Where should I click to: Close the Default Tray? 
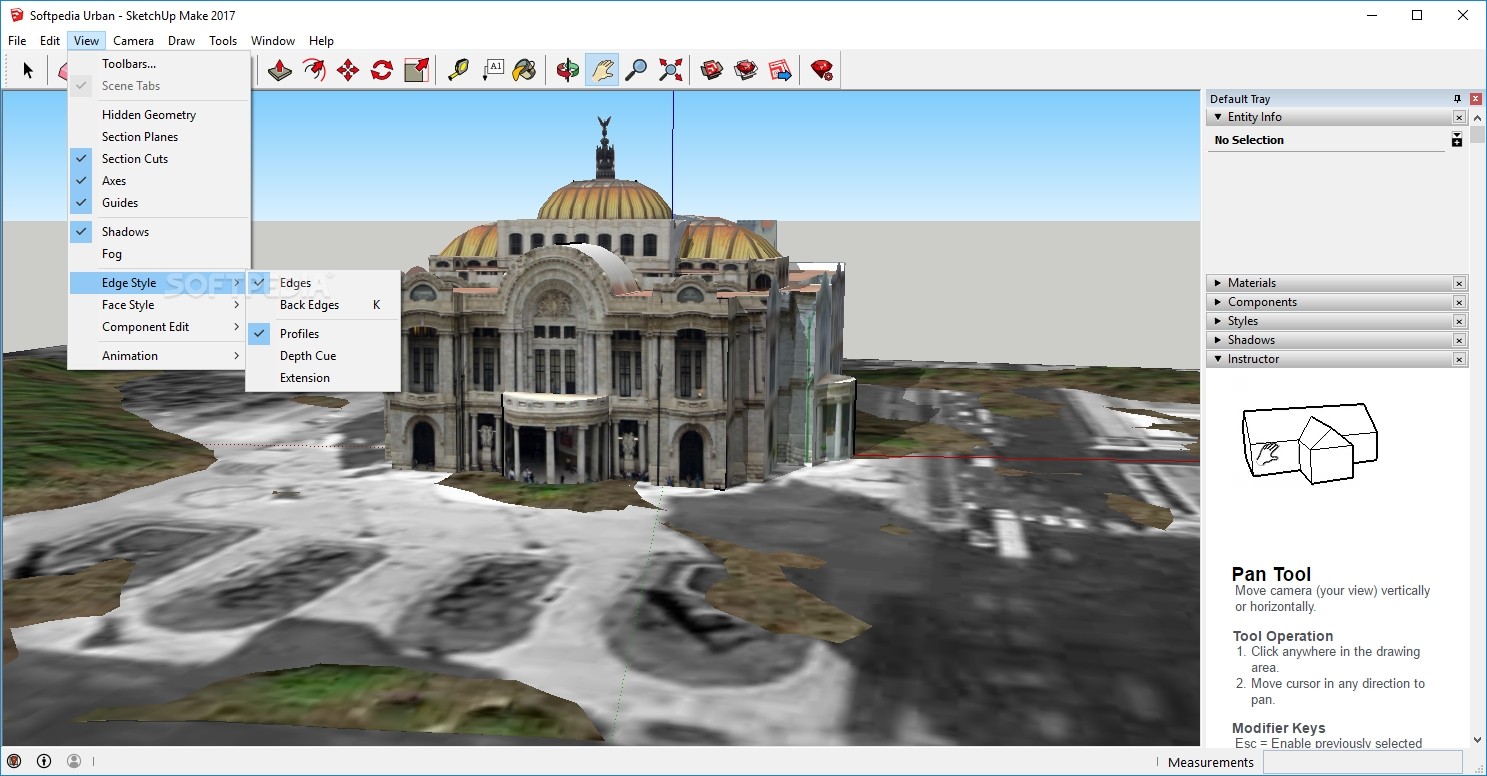tap(1476, 99)
